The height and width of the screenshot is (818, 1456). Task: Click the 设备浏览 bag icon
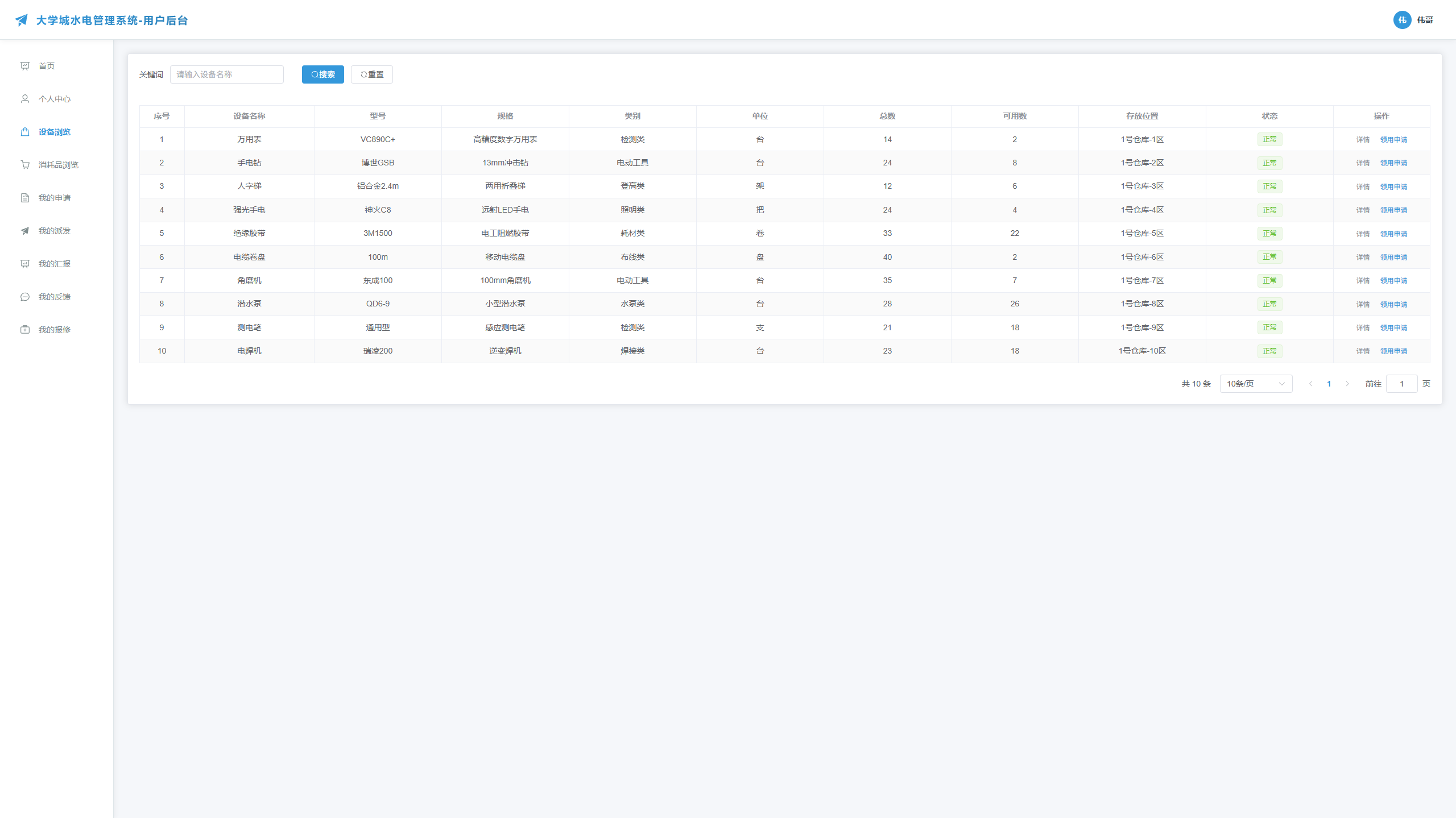click(25, 132)
